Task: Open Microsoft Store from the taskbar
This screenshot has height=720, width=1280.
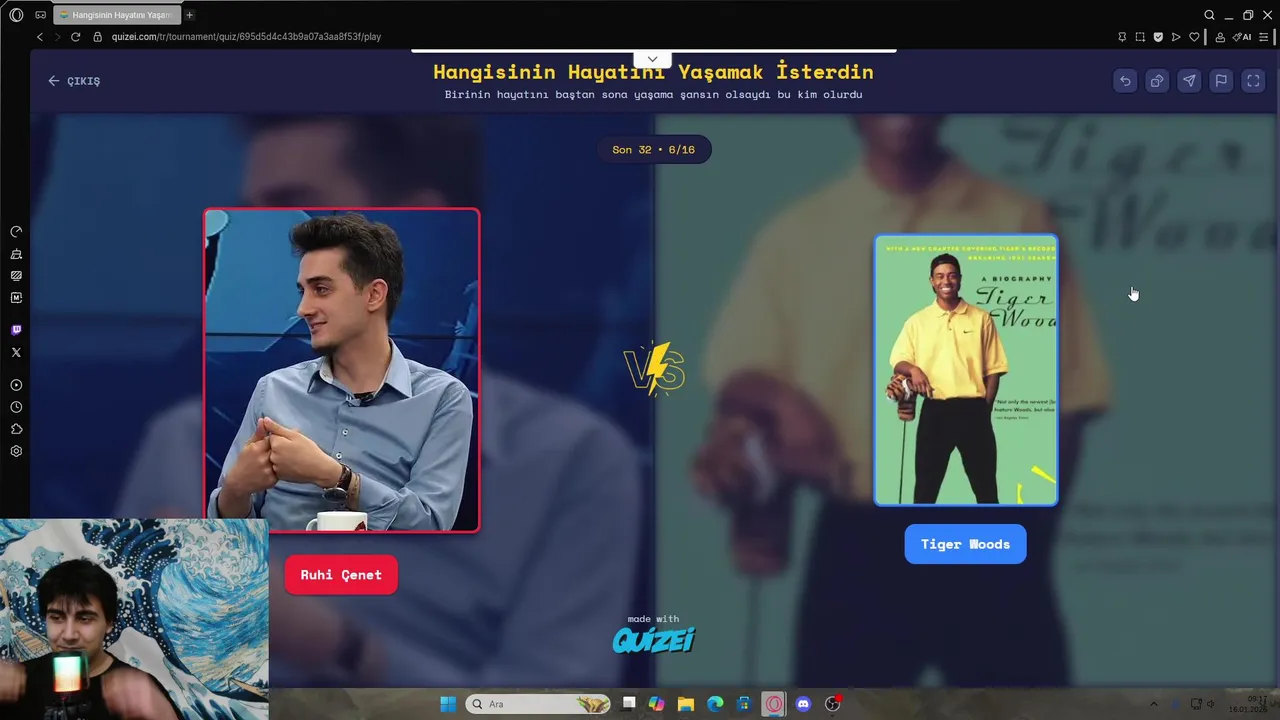Action: (744, 704)
